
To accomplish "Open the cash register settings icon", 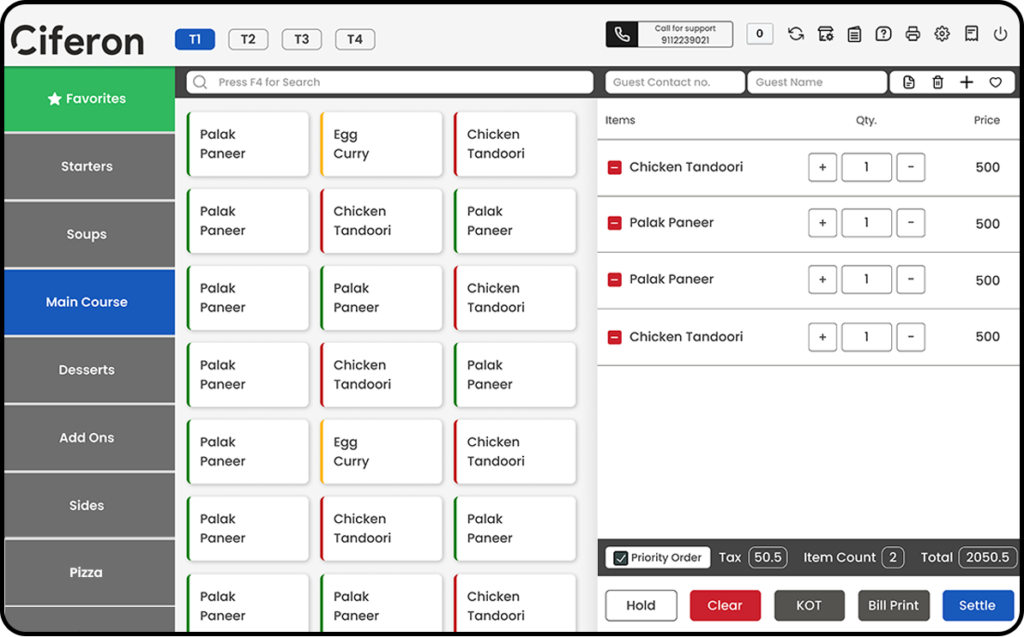I will 825,33.
